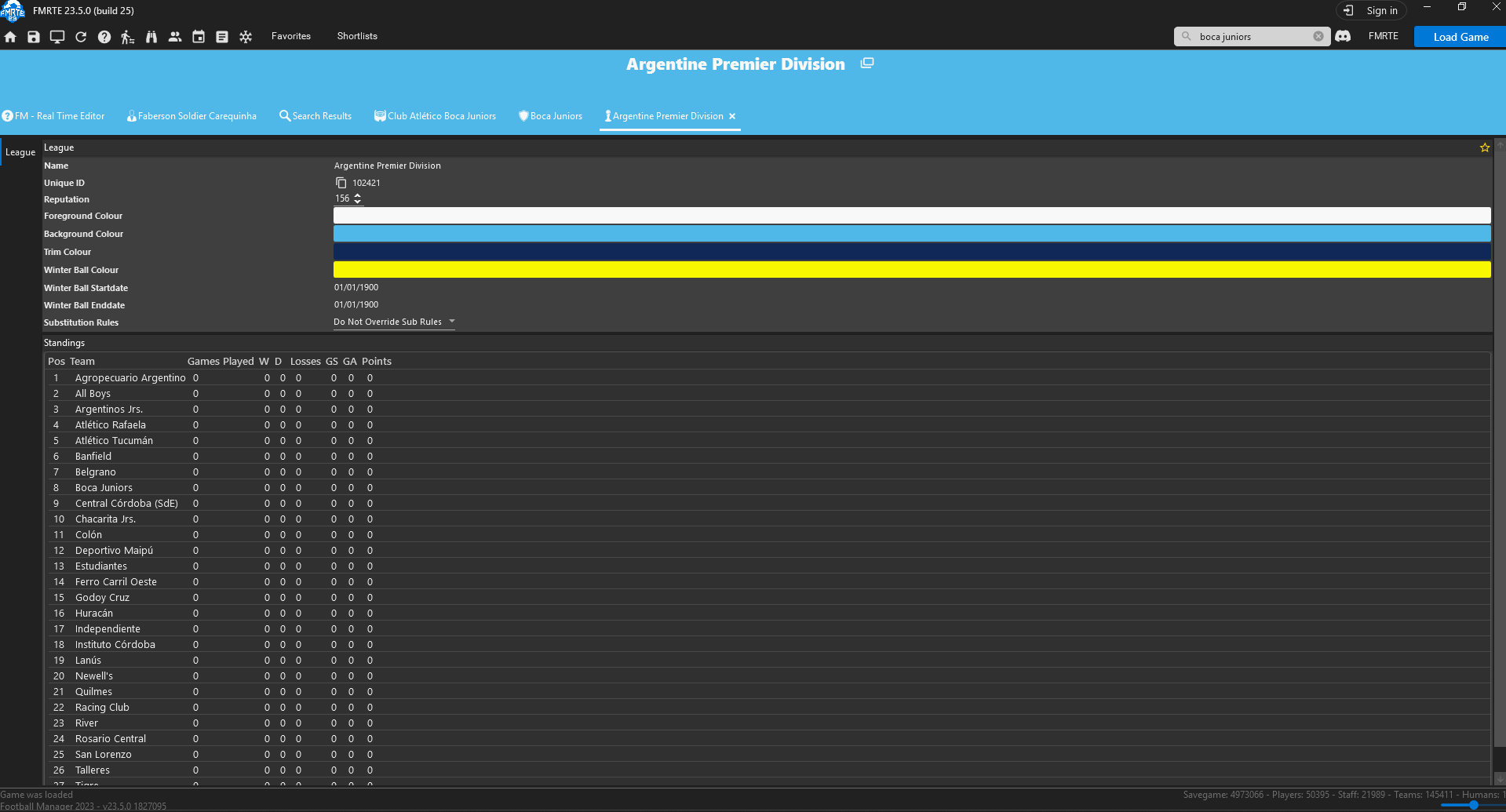Viewport: 1506px width, 812px height.
Task: Open the calendar icon in toolbar
Action: pos(199,37)
